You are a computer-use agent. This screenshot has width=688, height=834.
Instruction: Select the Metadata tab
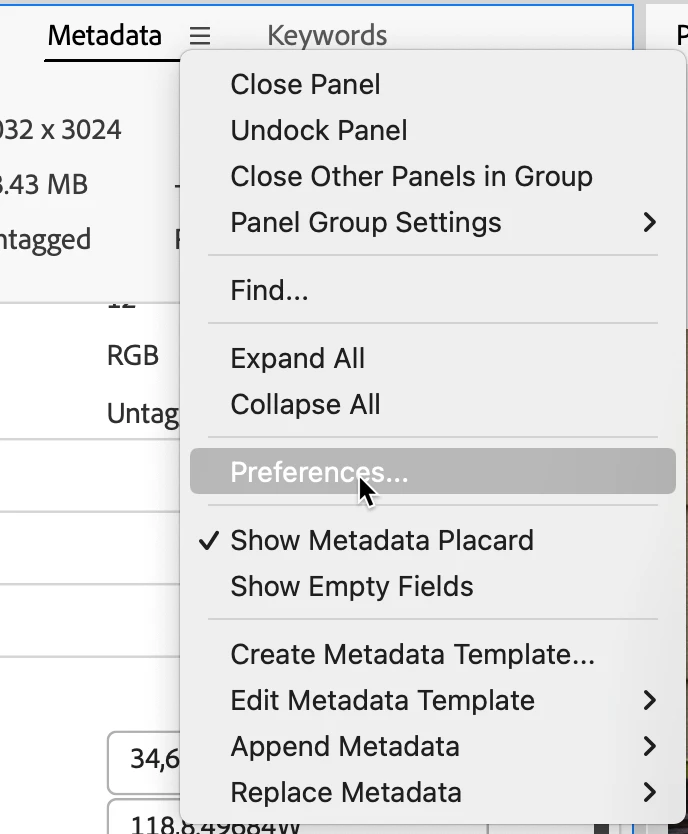coord(104,36)
